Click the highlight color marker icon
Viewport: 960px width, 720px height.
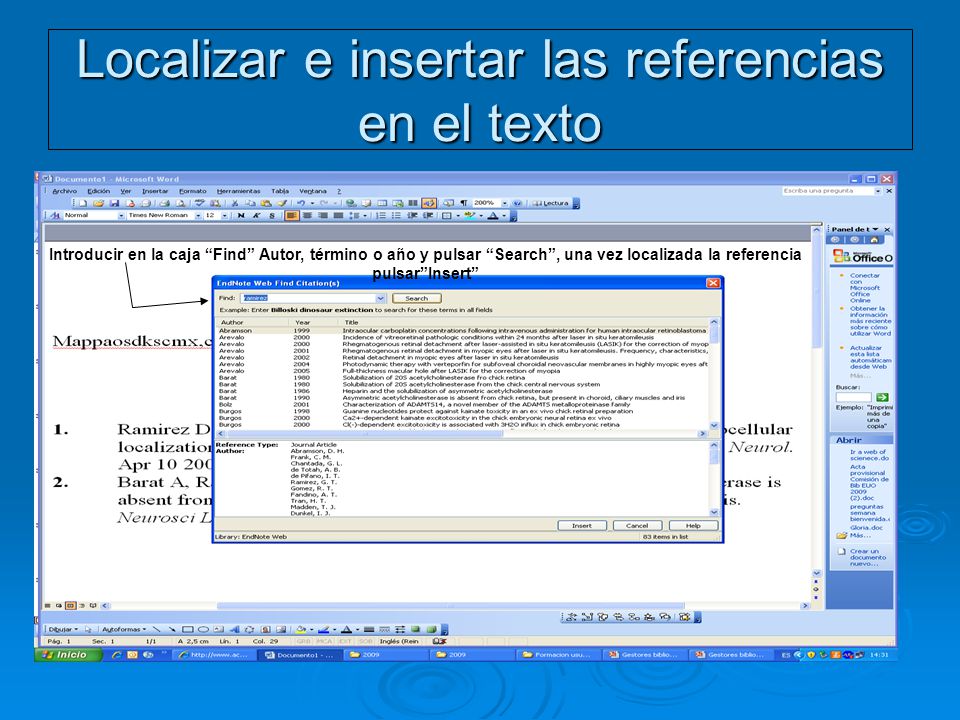(470, 216)
